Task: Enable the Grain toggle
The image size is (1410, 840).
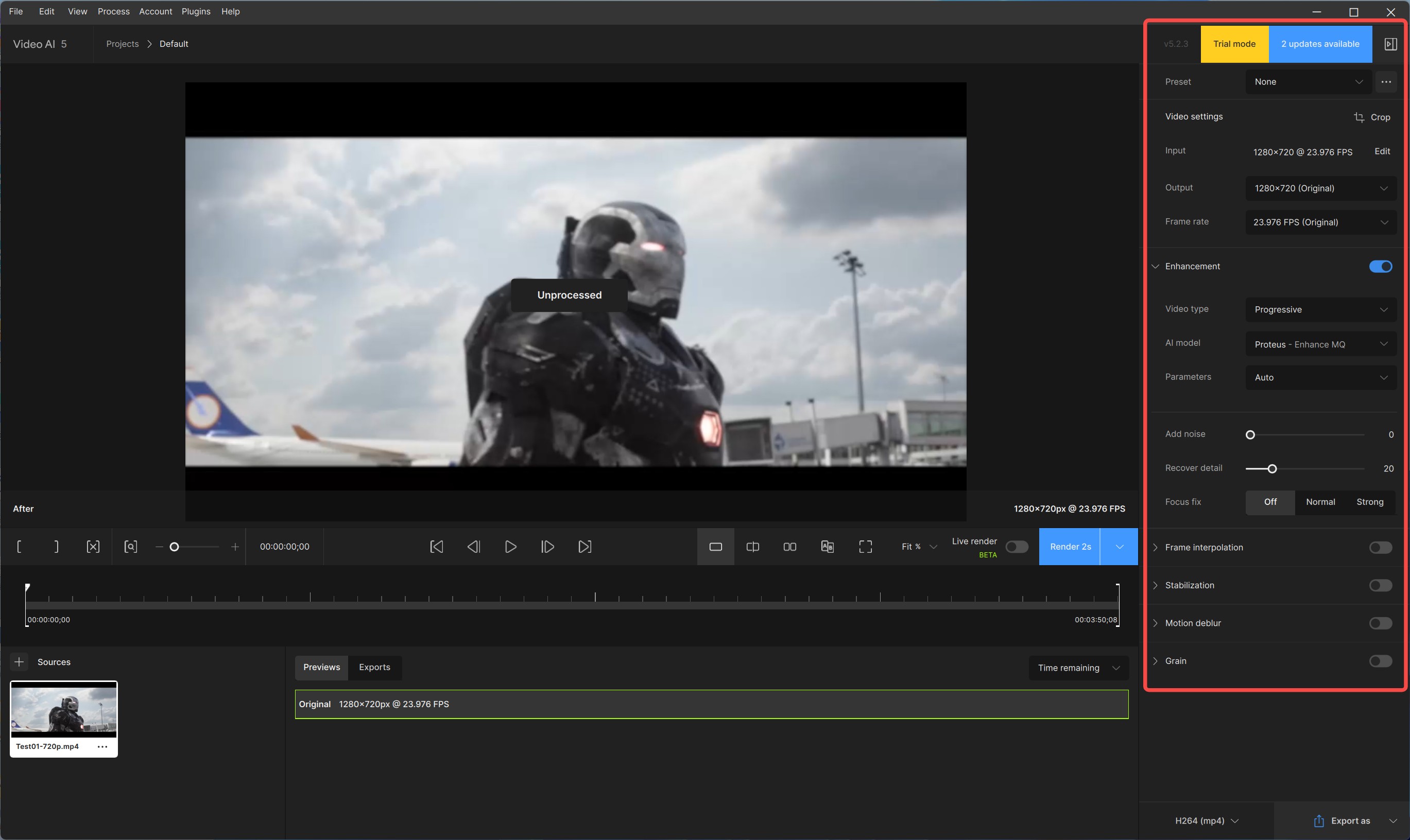Action: pos(1381,661)
